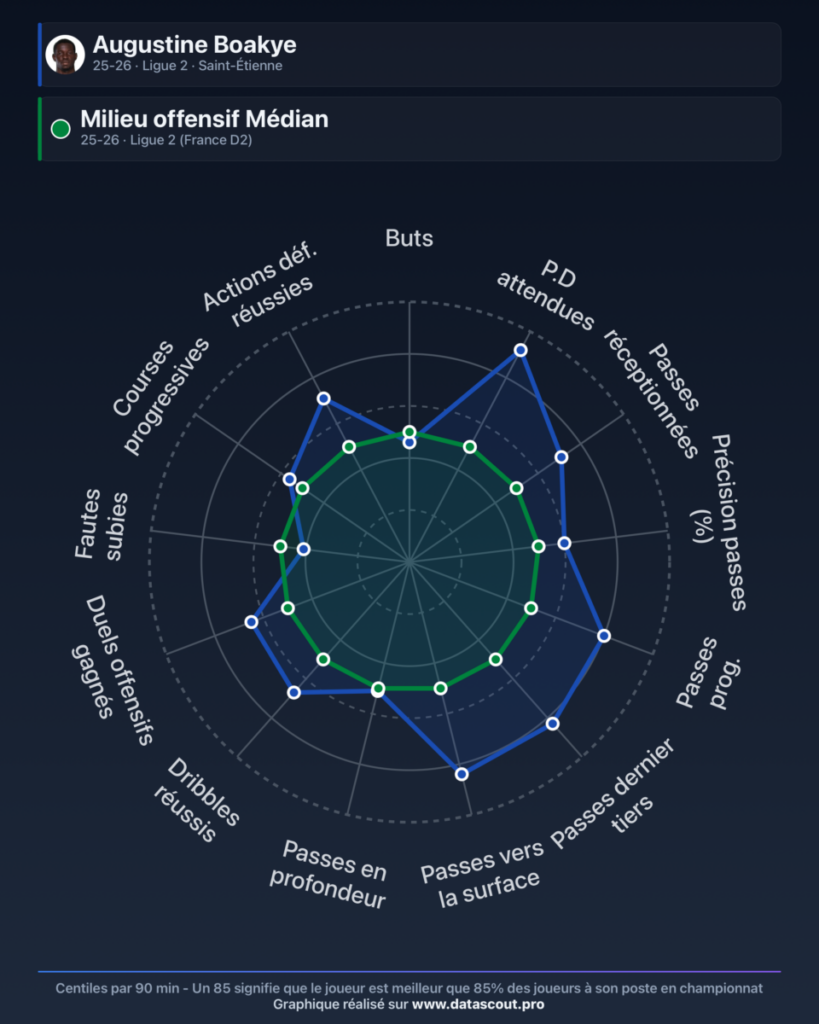Click the blue Précision passes data point

point(565,543)
